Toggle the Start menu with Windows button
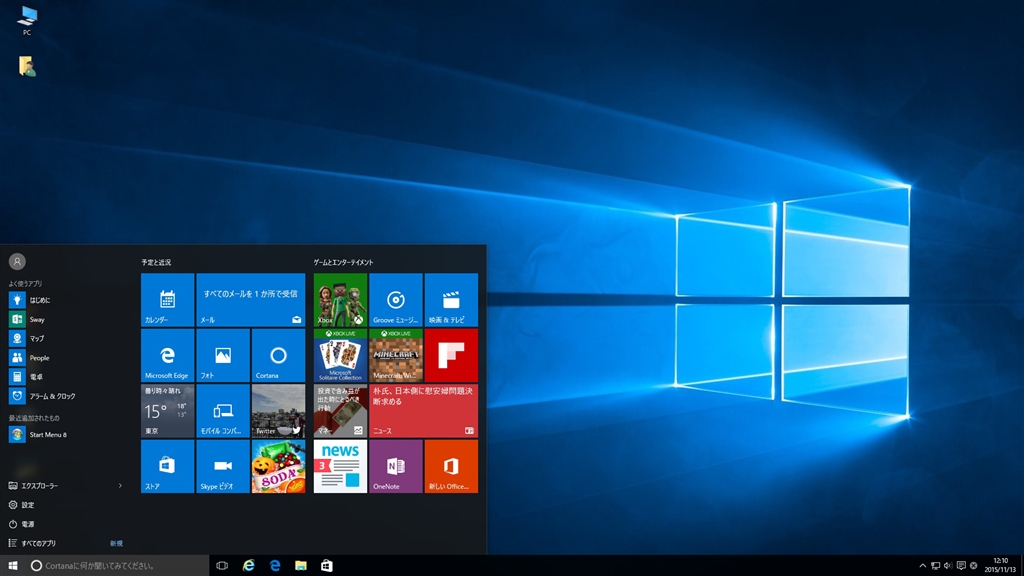 13,566
